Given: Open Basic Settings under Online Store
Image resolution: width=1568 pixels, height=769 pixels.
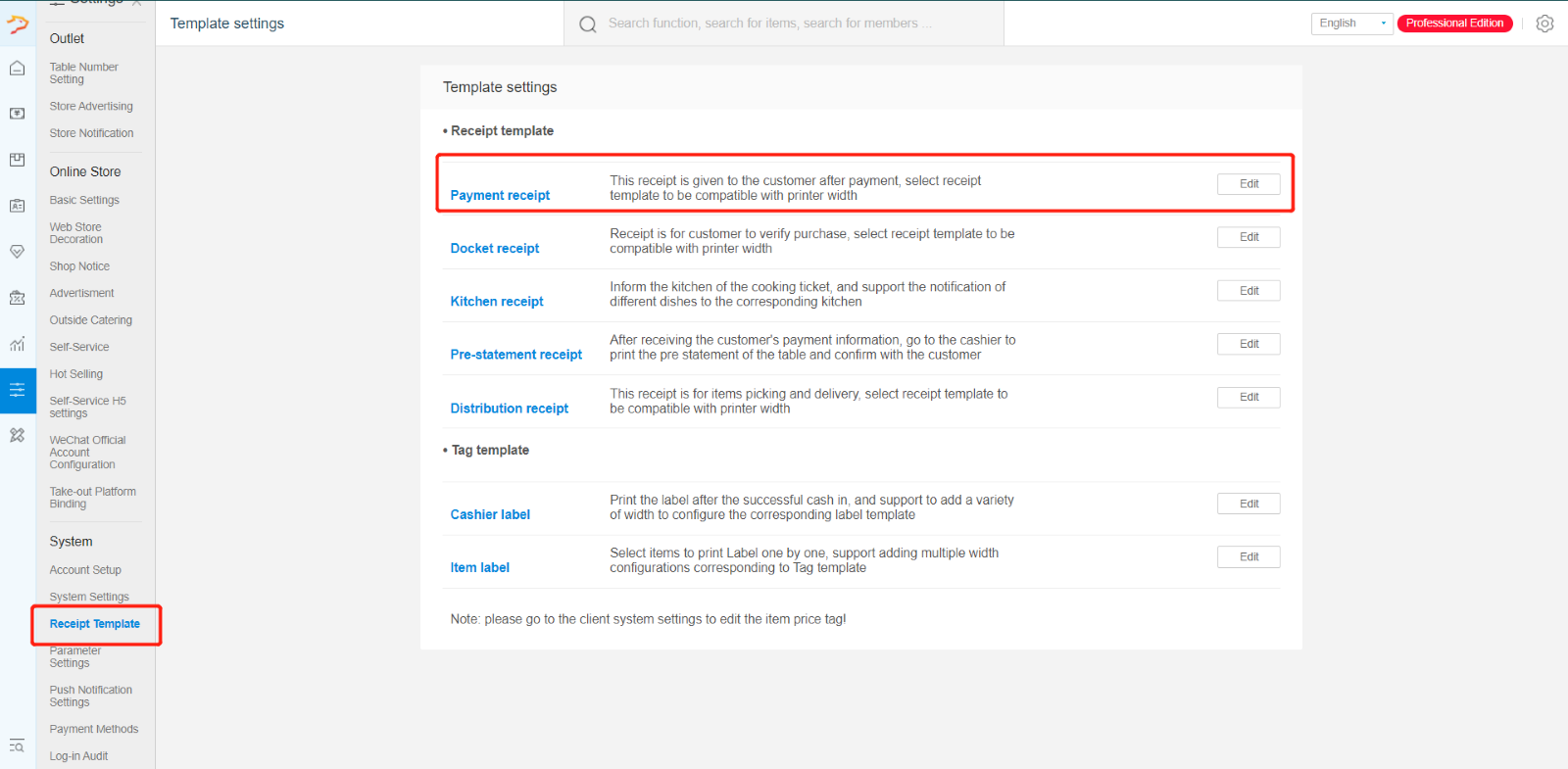Looking at the screenshot, I should pos(84,200).
